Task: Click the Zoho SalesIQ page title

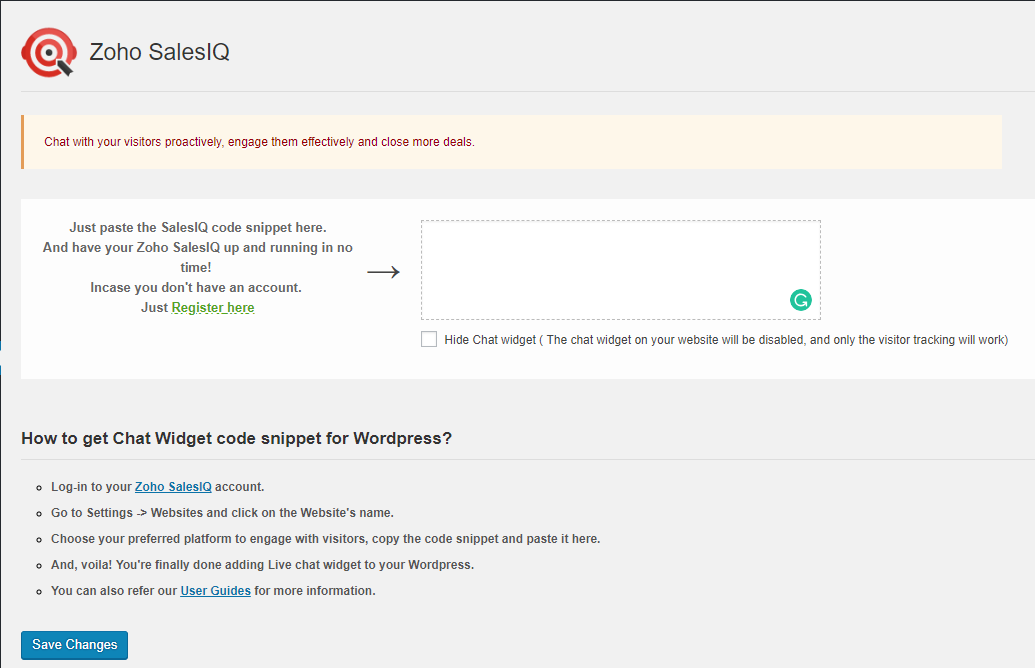Action: pyautogui.click(x=159, y=52)
